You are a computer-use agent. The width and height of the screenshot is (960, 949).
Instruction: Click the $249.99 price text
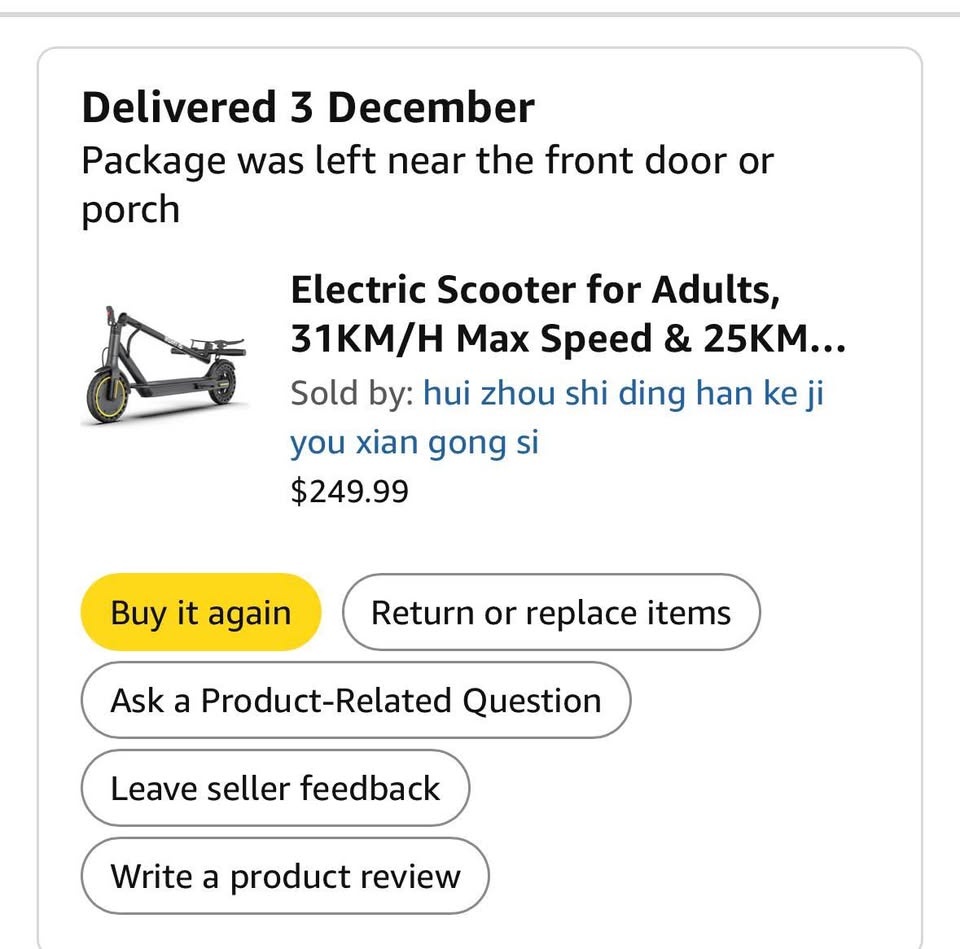(x=349, y=491)
